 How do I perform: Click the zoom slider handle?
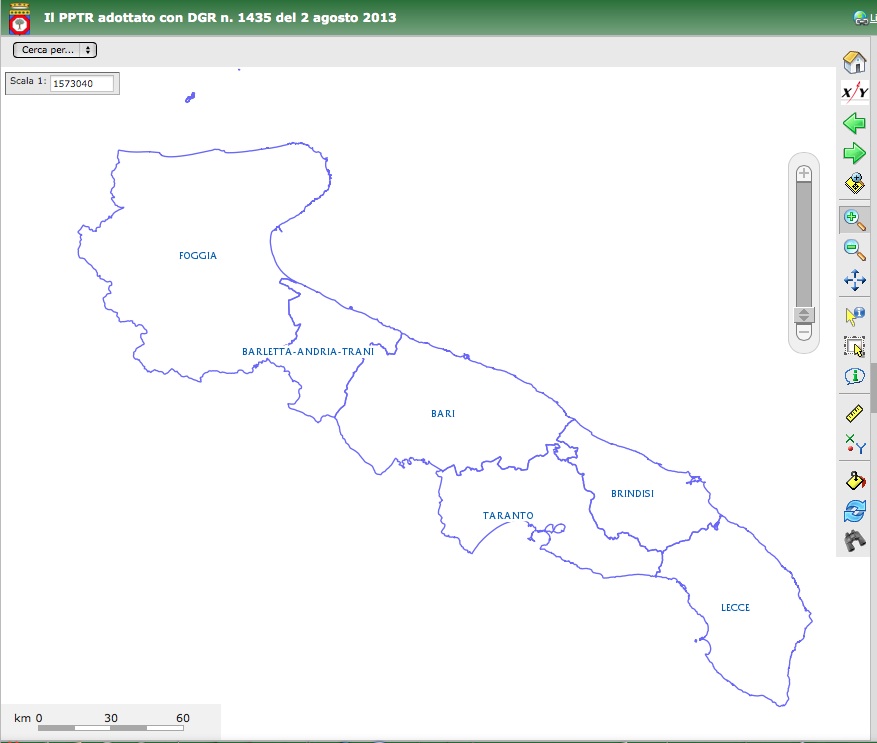click(803, 315)
